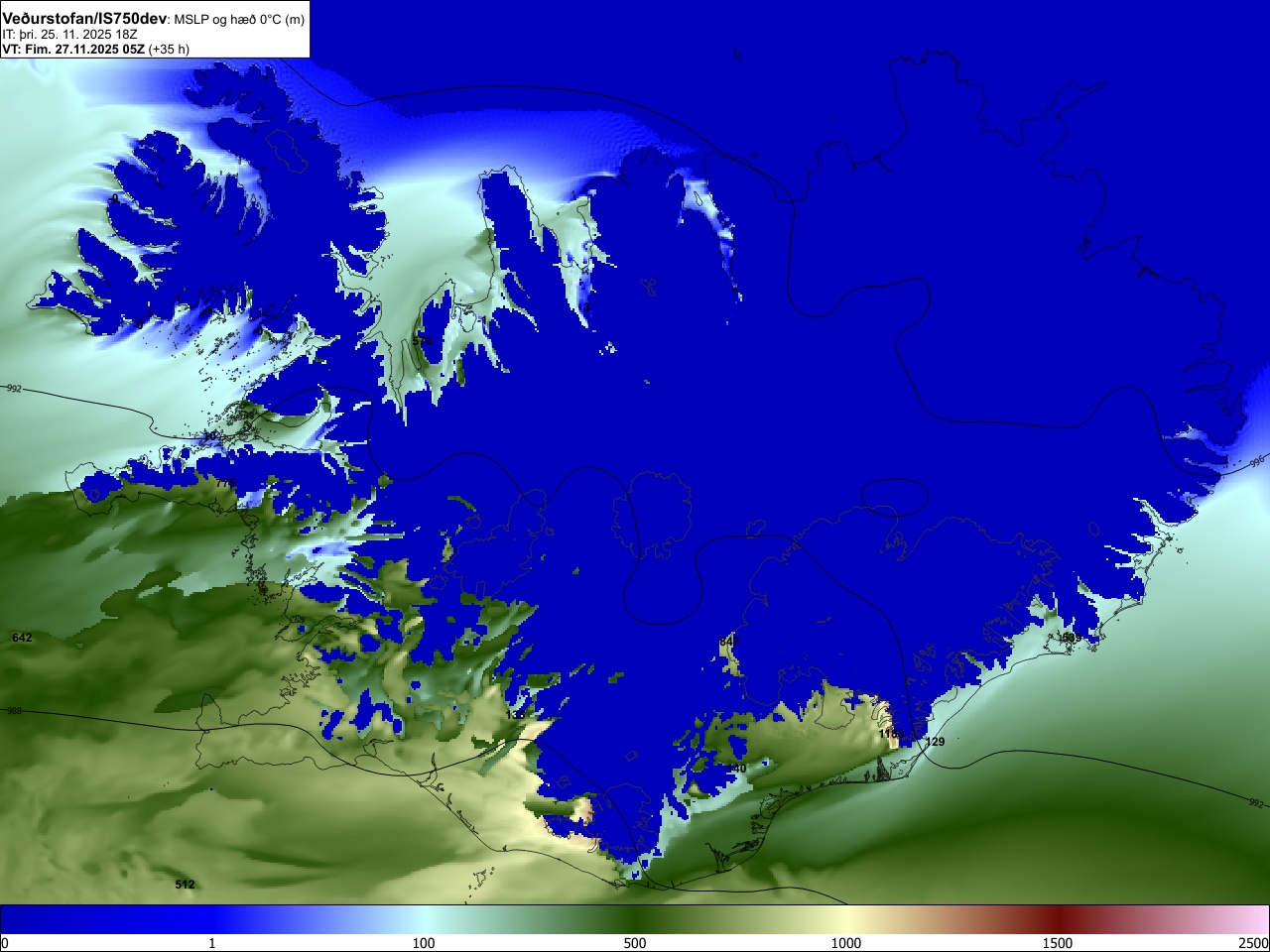Click the 'IT: þri. 25. 11. 2025 18Z' line
This screenshot has height=952, width=1270.
tap(69, 34)
